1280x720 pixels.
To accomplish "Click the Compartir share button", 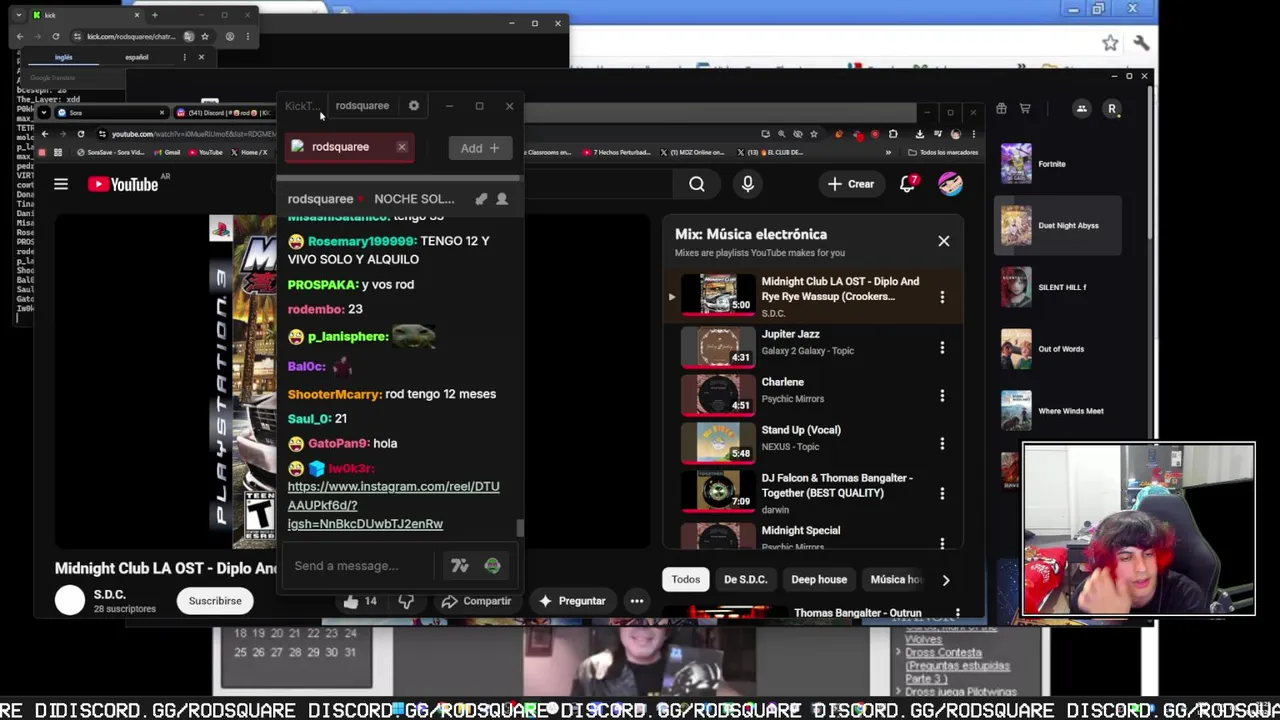I will pyautogui.click(x=477, y=601).
